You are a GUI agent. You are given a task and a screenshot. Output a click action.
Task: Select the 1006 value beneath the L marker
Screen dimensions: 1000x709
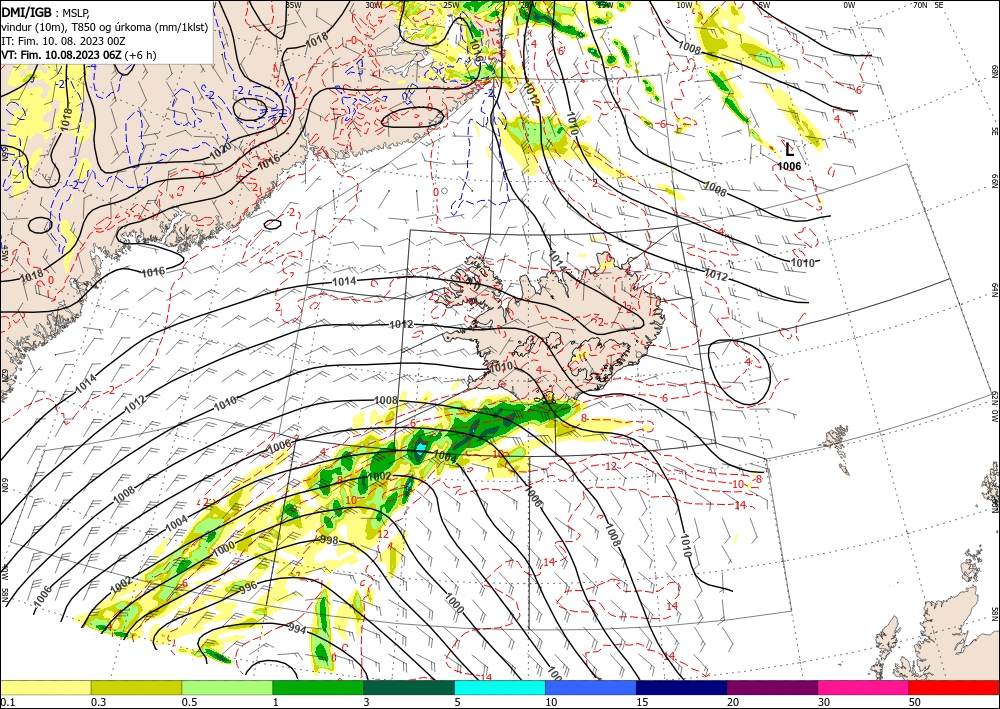pos(789,166)
